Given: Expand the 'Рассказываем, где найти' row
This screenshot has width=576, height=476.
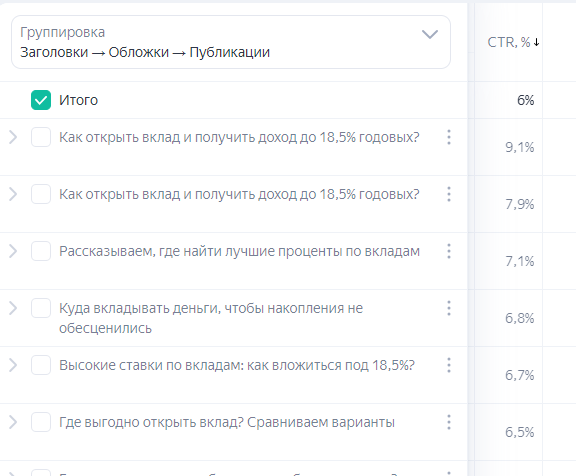Looking at the screenshot, I should [x=13, y=251].
